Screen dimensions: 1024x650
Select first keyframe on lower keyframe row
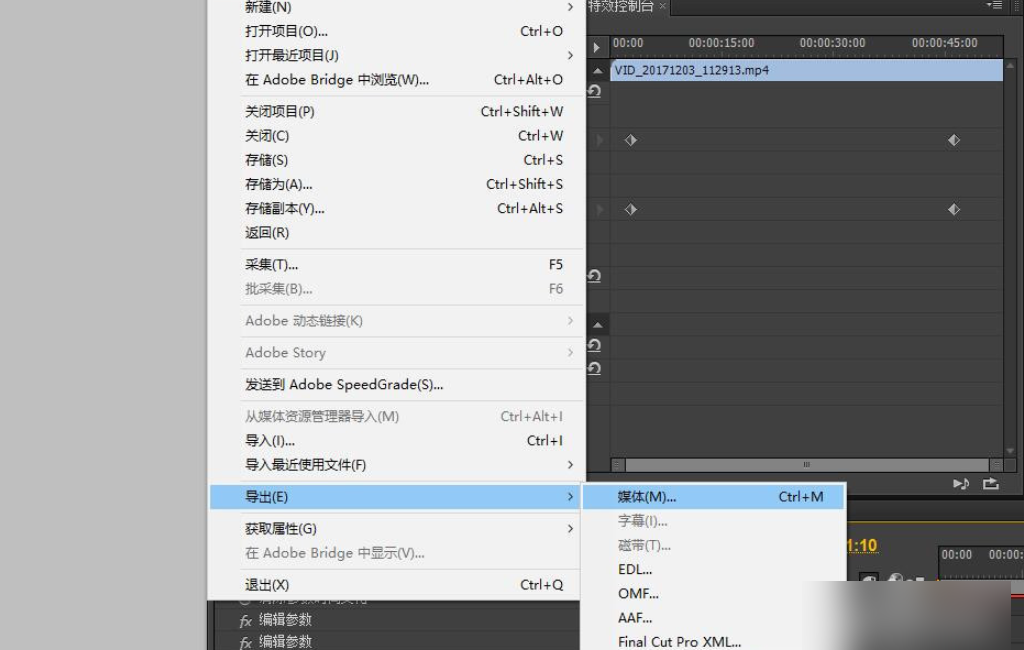(x=631, y=209)
